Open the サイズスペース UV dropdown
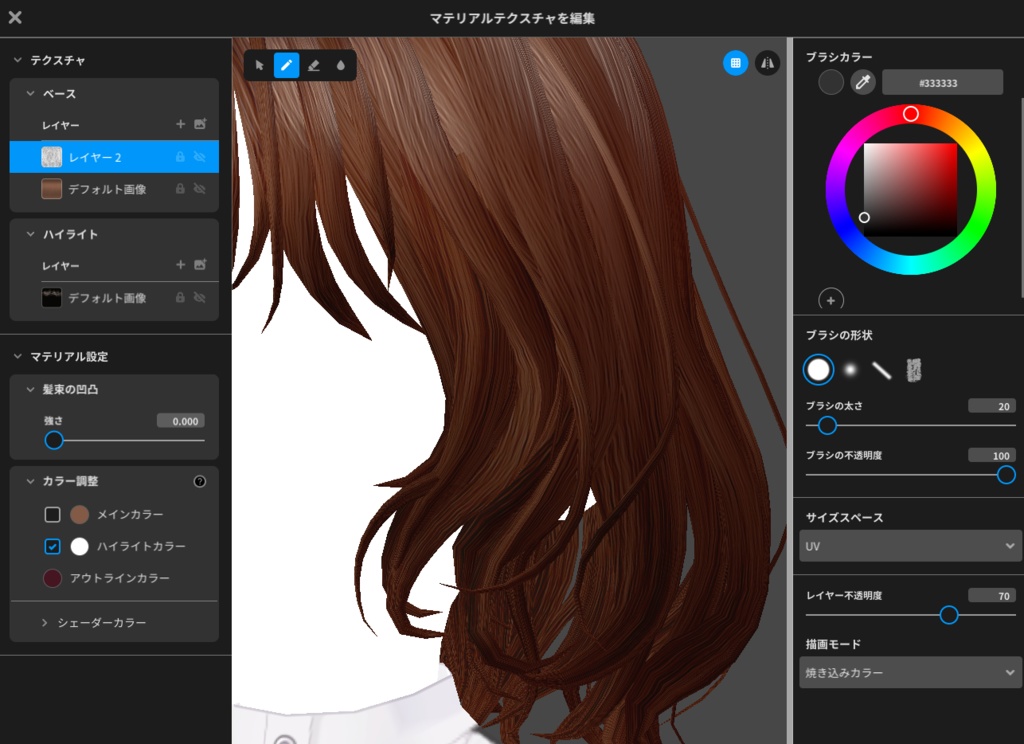This screenshot has width=1024, height=744. (x=910, y=546)
